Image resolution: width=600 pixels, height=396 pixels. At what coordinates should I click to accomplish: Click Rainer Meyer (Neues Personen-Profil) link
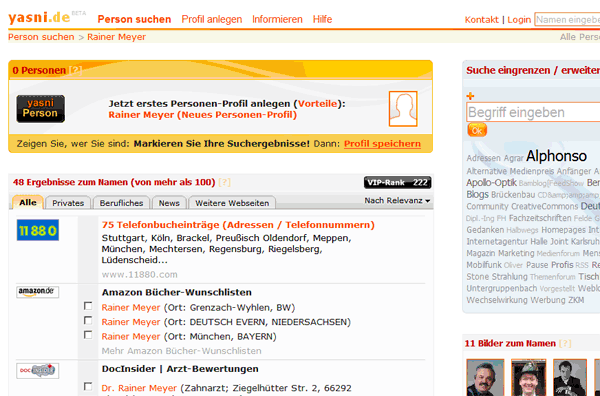[202, 115]
